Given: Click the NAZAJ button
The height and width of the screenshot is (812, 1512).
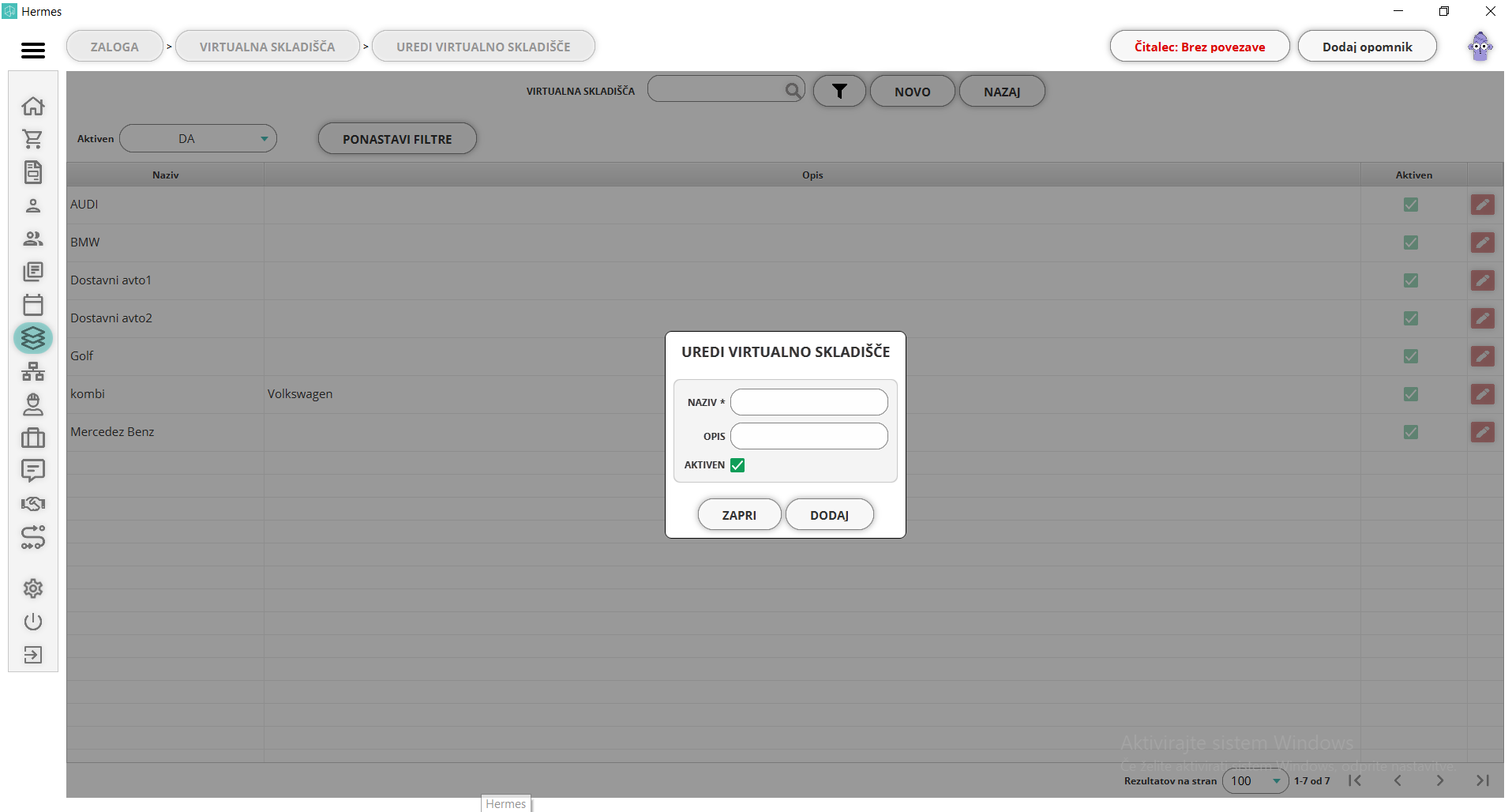Looking at the screenshot, I should (x=1002, y=92).
